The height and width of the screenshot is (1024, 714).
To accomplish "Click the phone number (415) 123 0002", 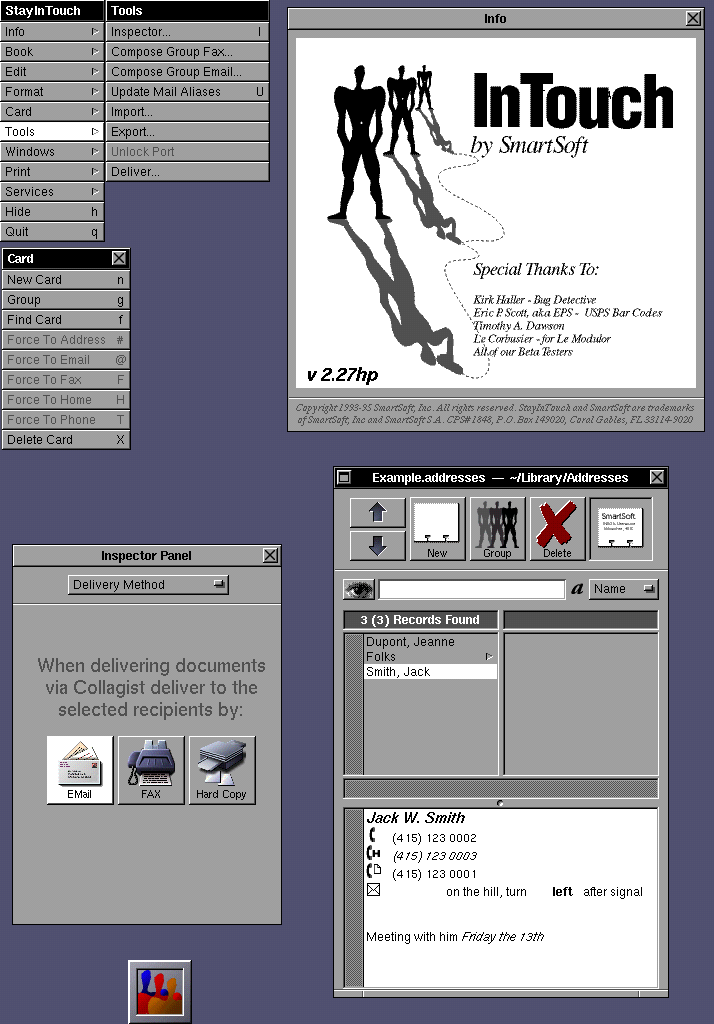I will [434, 838].
